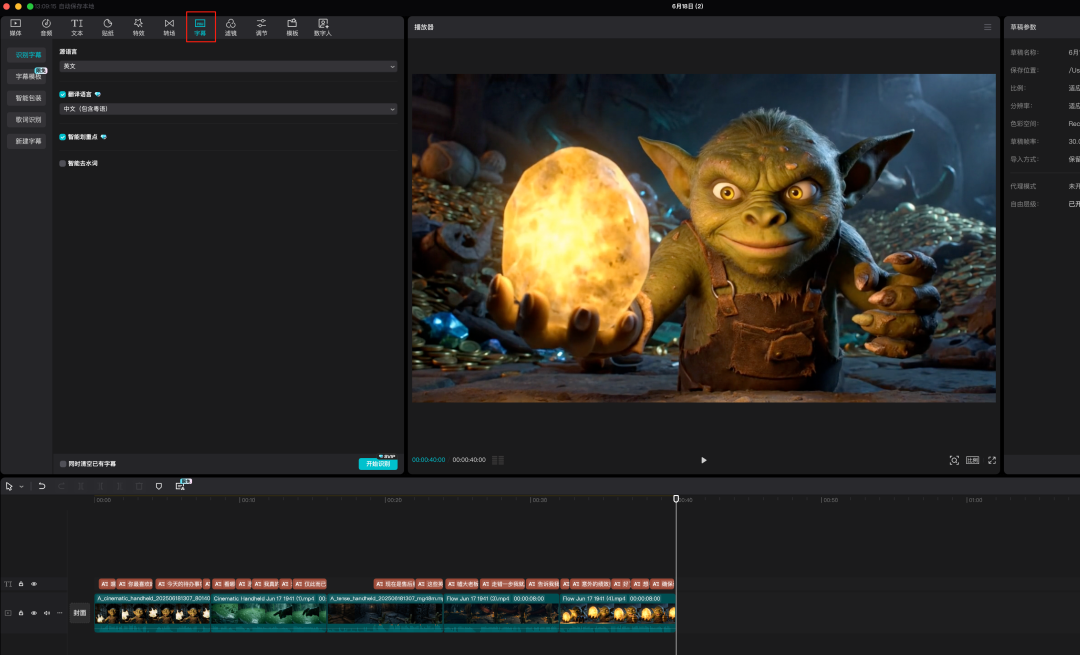Click the 保存位置 label in draft parameters
Screen dimensions: 1080x655
pos(1024,70)
